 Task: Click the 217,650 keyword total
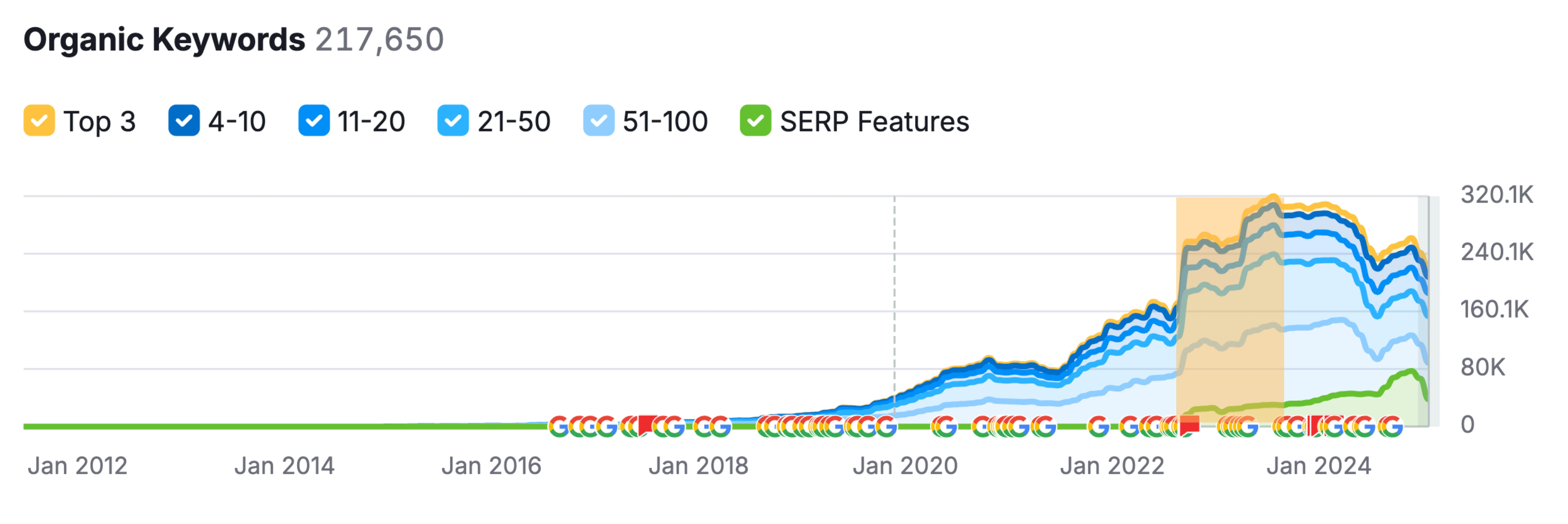[x=380, y=40]
